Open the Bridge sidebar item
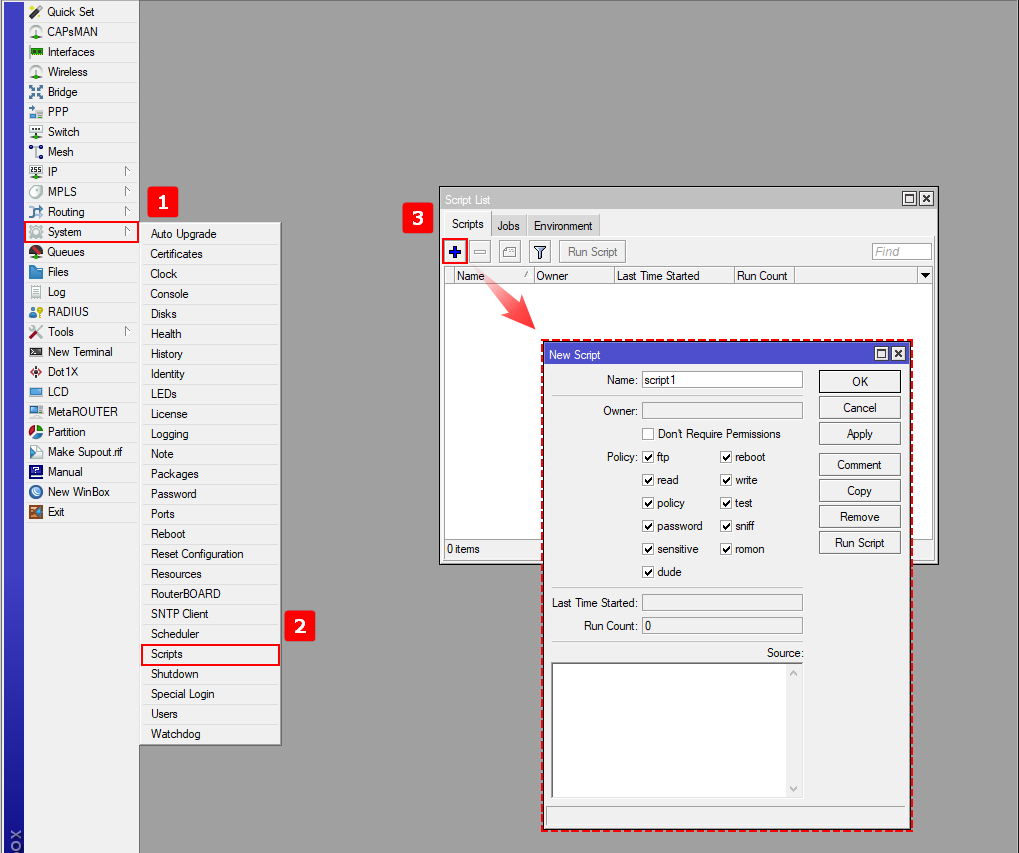 coord(62,92)
